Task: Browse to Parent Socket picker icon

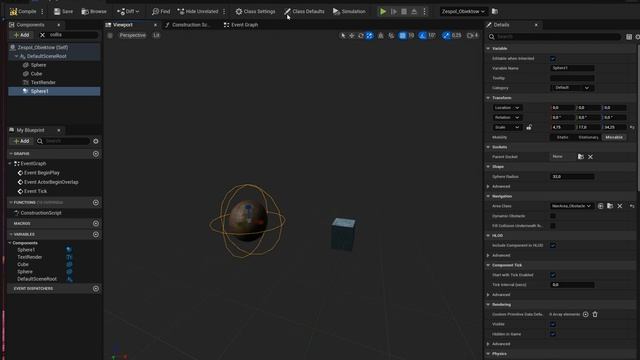Action: click(580, 157)
